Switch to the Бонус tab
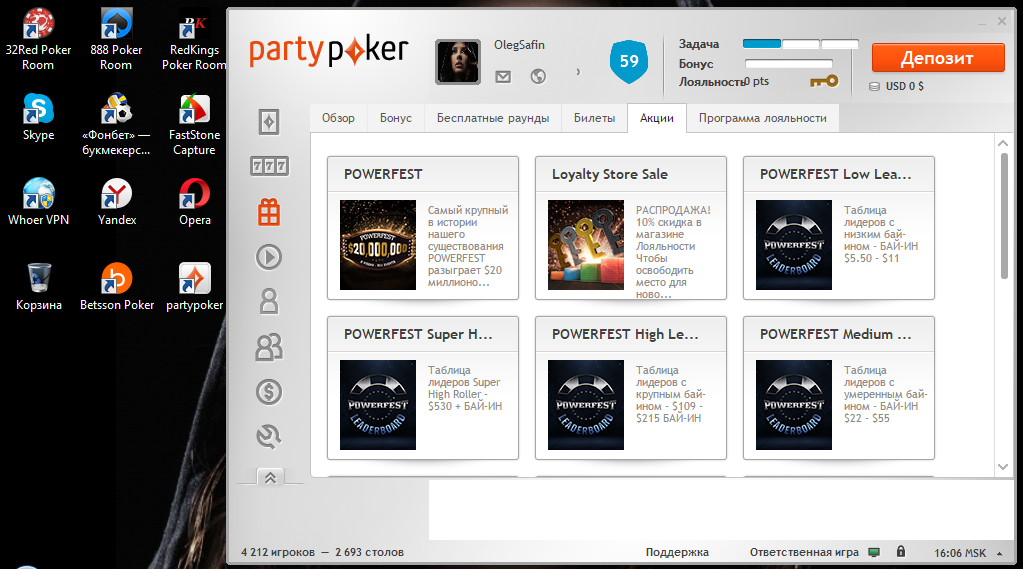Screen dimensions: 1023x569 click(x=395, y=118)
